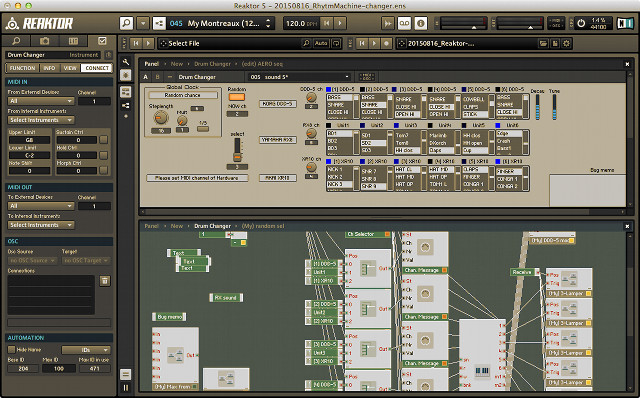Screen dimensions: 640x398
Task: Open the search magnifier in the header
Action: click(x=126, y=23)
